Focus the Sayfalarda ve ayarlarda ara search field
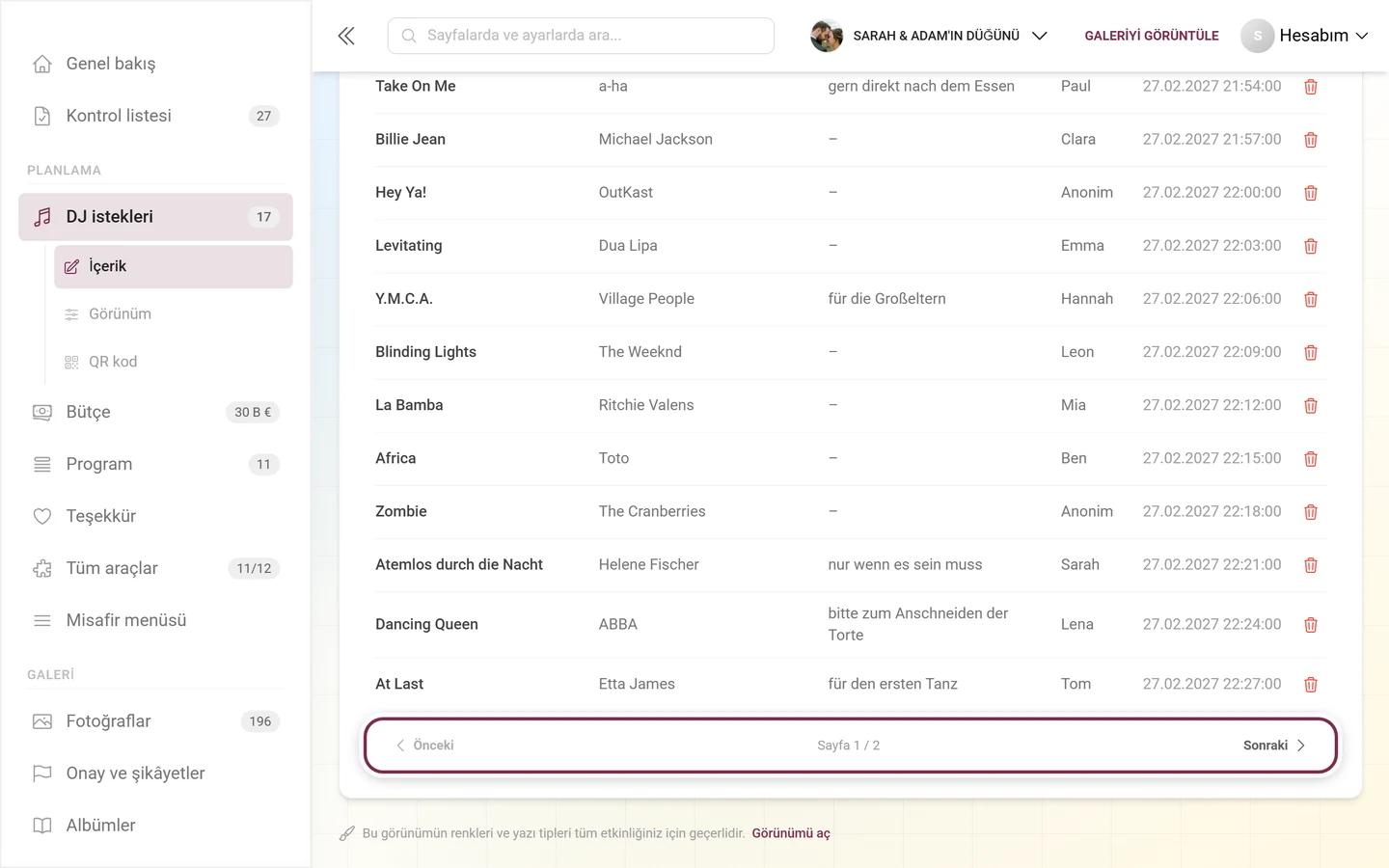The height and width of the screenshot is (868, 1389). coord(581,36)
